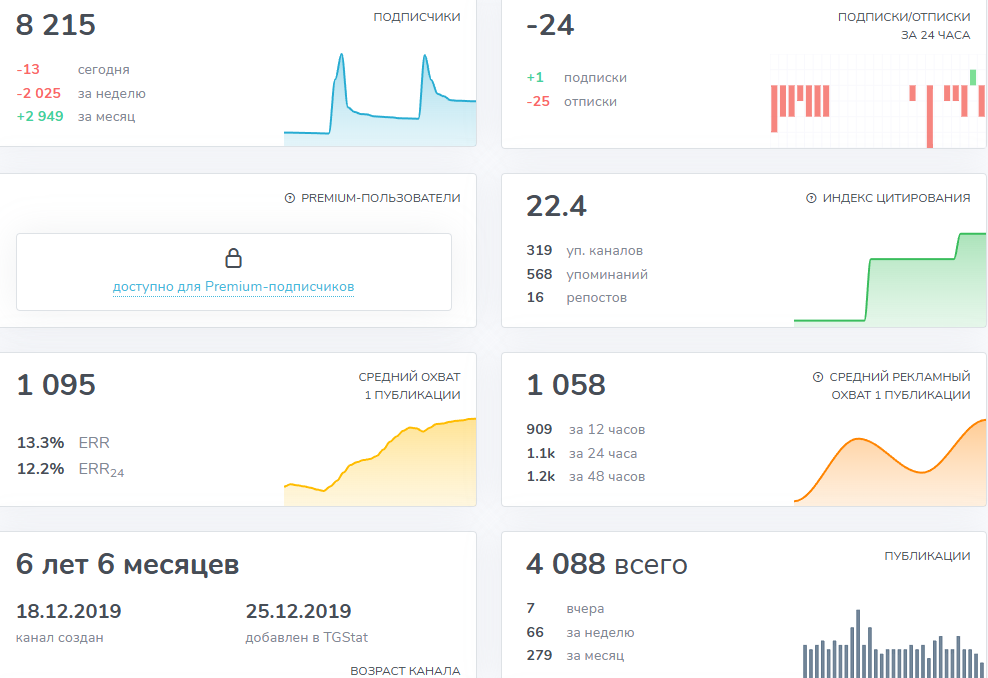The image size is (988, 678).
Task: Click the red unsubscribes bar chart
Action: 878,101
